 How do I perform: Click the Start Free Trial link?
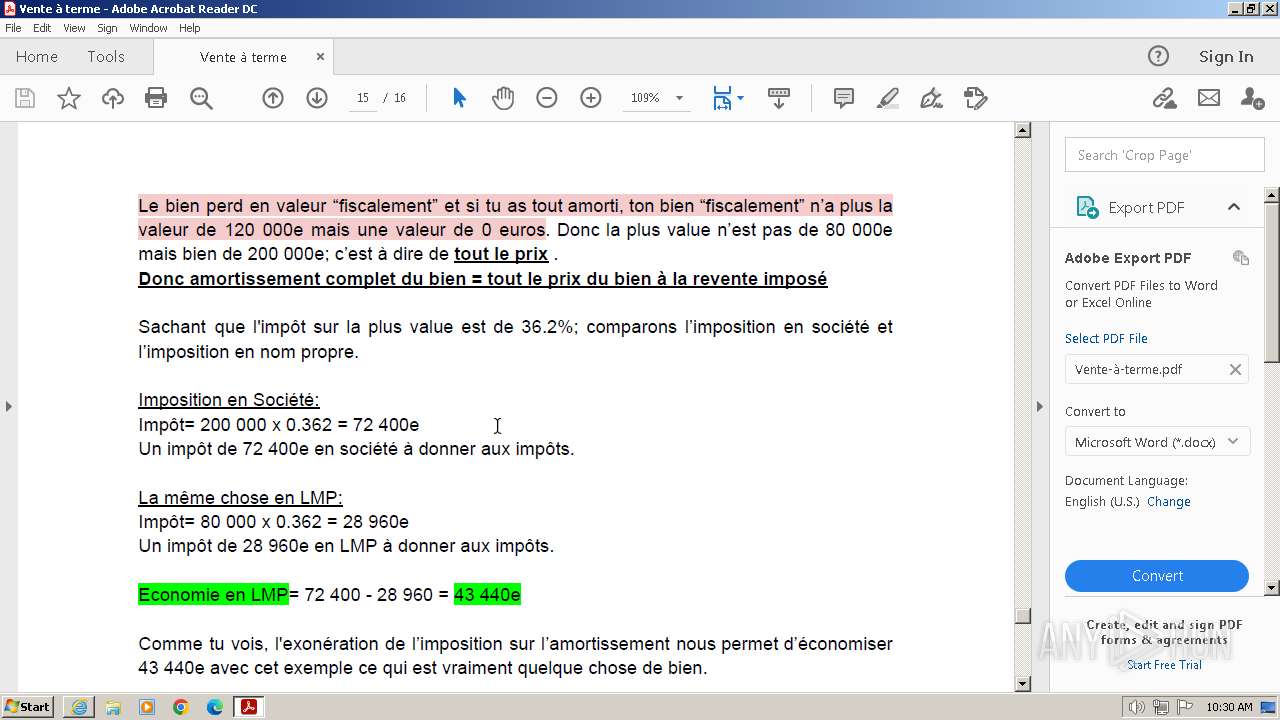click(x=1164, y=665)
